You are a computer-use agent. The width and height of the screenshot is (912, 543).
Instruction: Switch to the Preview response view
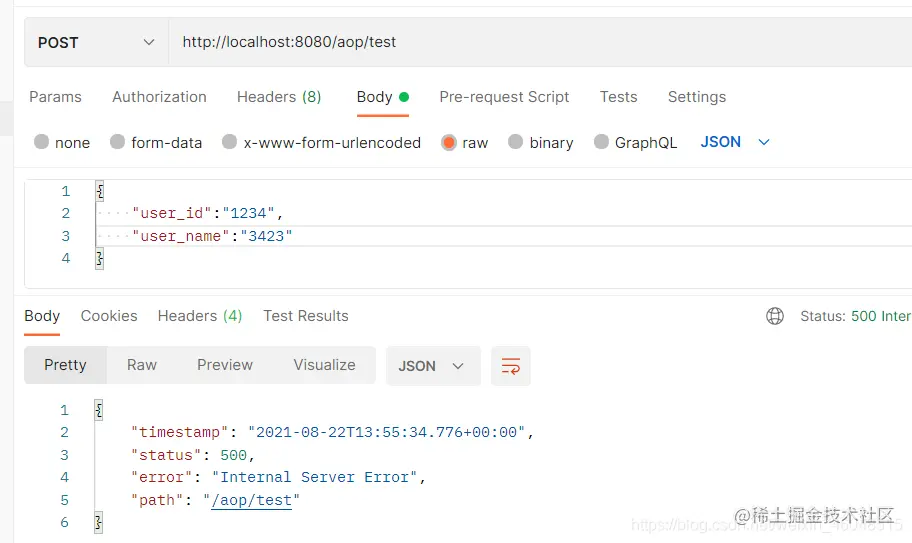(x=225, y=365)
